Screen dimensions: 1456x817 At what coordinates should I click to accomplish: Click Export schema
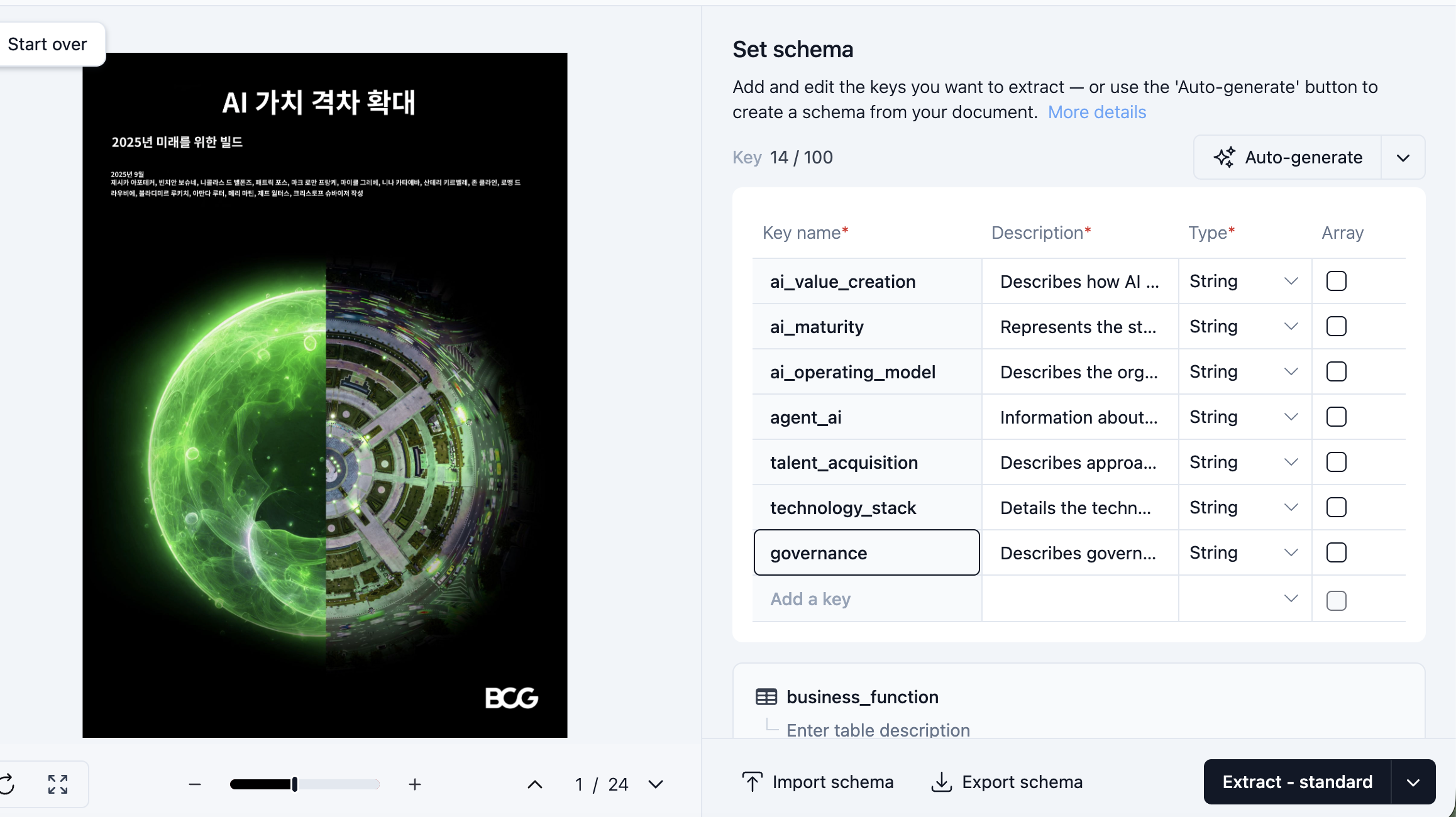click(x=1007, y=782)
